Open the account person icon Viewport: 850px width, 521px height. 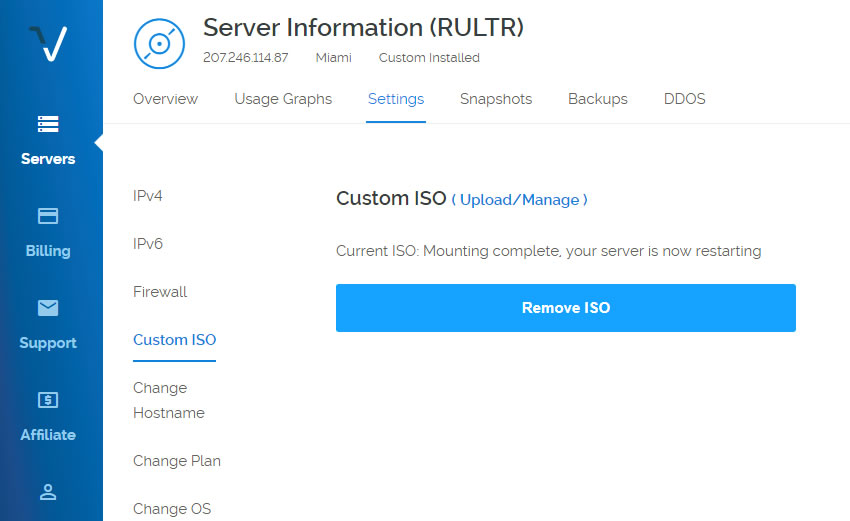pos(48,492)
